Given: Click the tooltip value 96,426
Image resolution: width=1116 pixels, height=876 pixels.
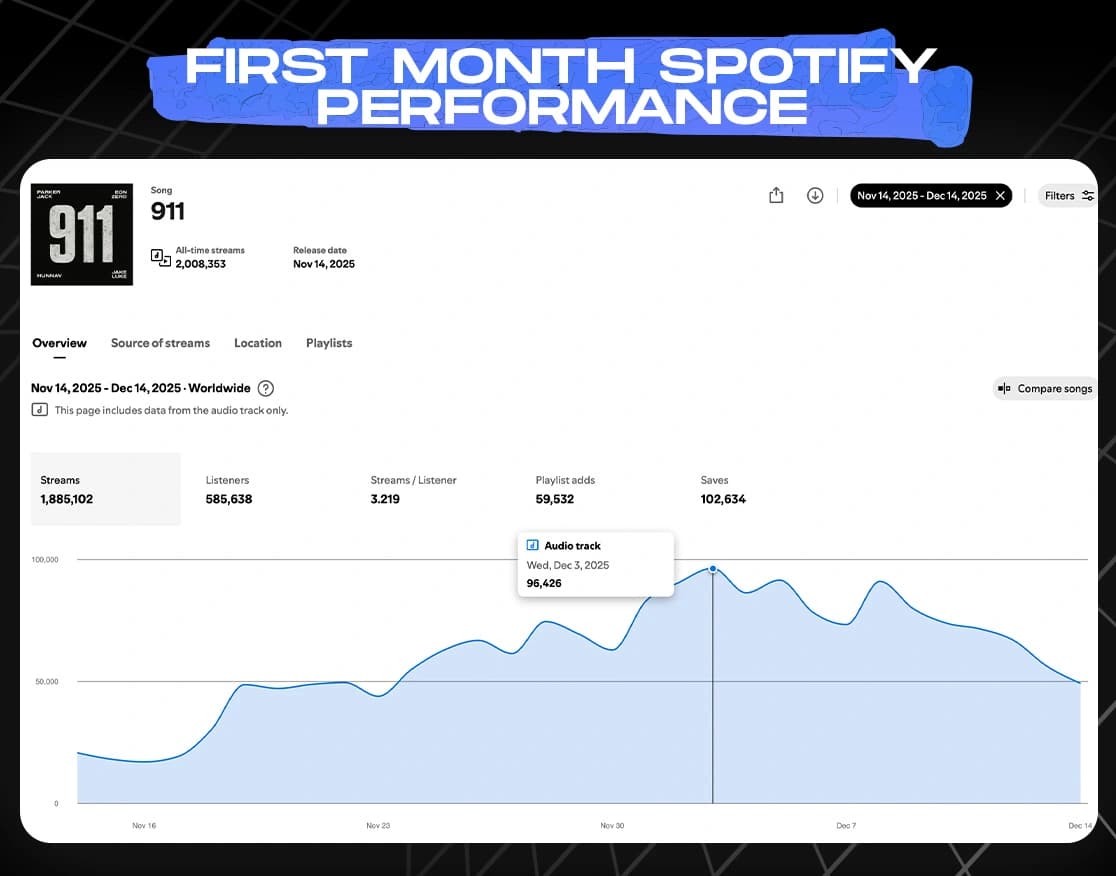Looking at the screenshot, I should coord(544,583).
